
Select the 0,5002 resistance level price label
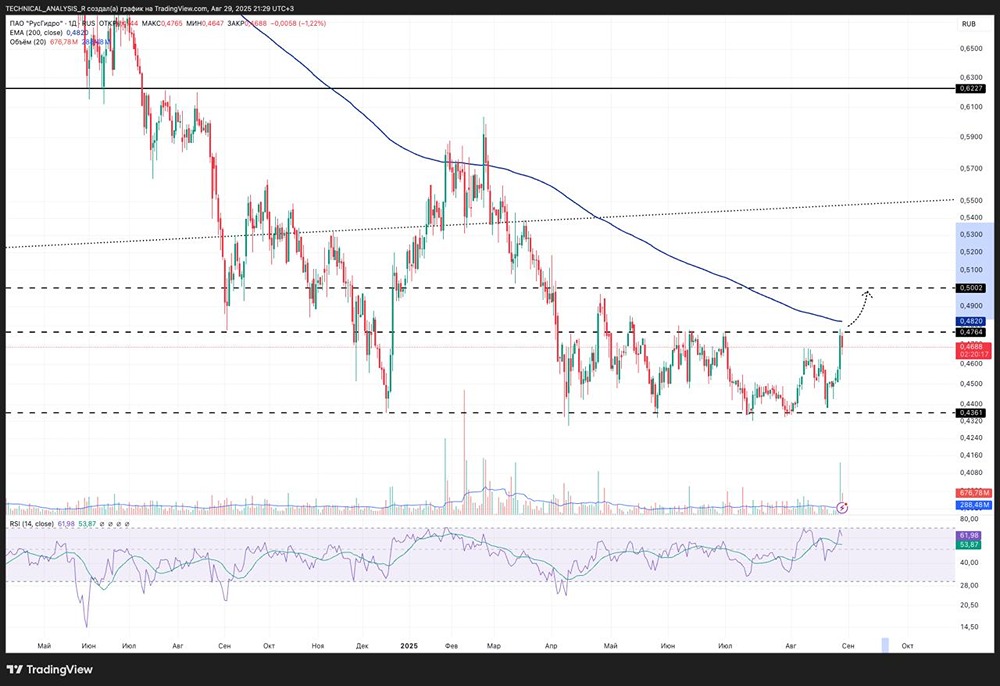pyautogui.click(x=971, y=288)
